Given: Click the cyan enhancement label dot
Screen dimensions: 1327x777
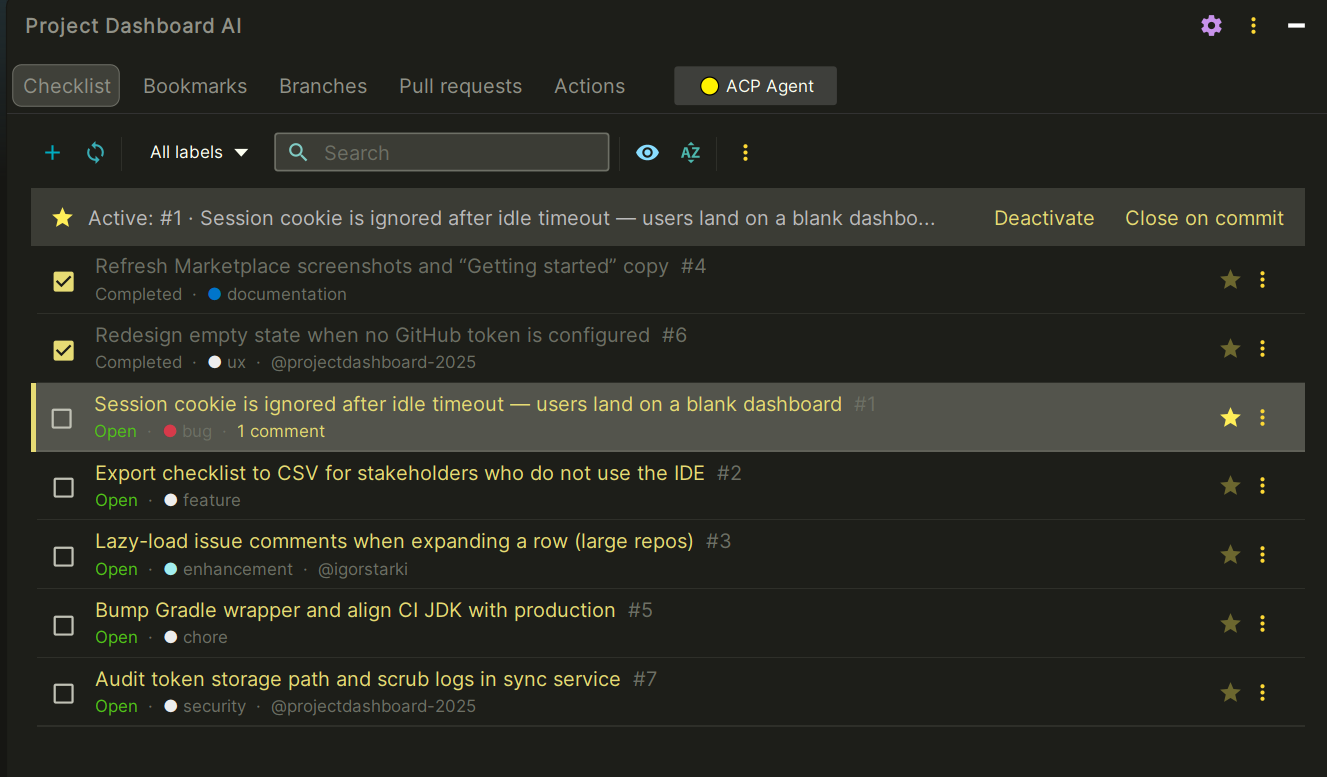Looking at the screenshot, I should point(170,569).
